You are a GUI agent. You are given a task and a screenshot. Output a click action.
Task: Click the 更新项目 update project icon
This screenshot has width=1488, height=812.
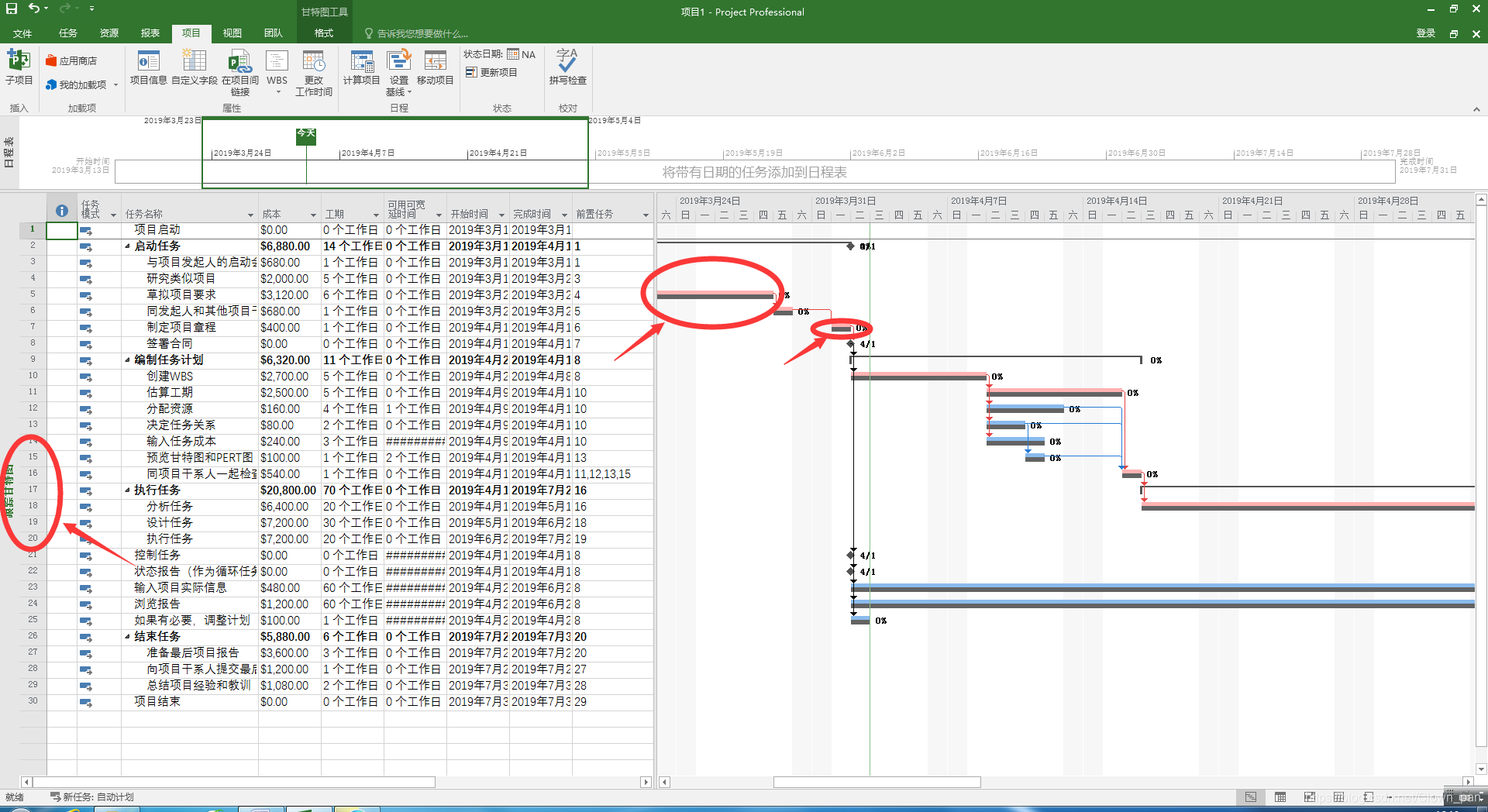click(x=471, y=72)
